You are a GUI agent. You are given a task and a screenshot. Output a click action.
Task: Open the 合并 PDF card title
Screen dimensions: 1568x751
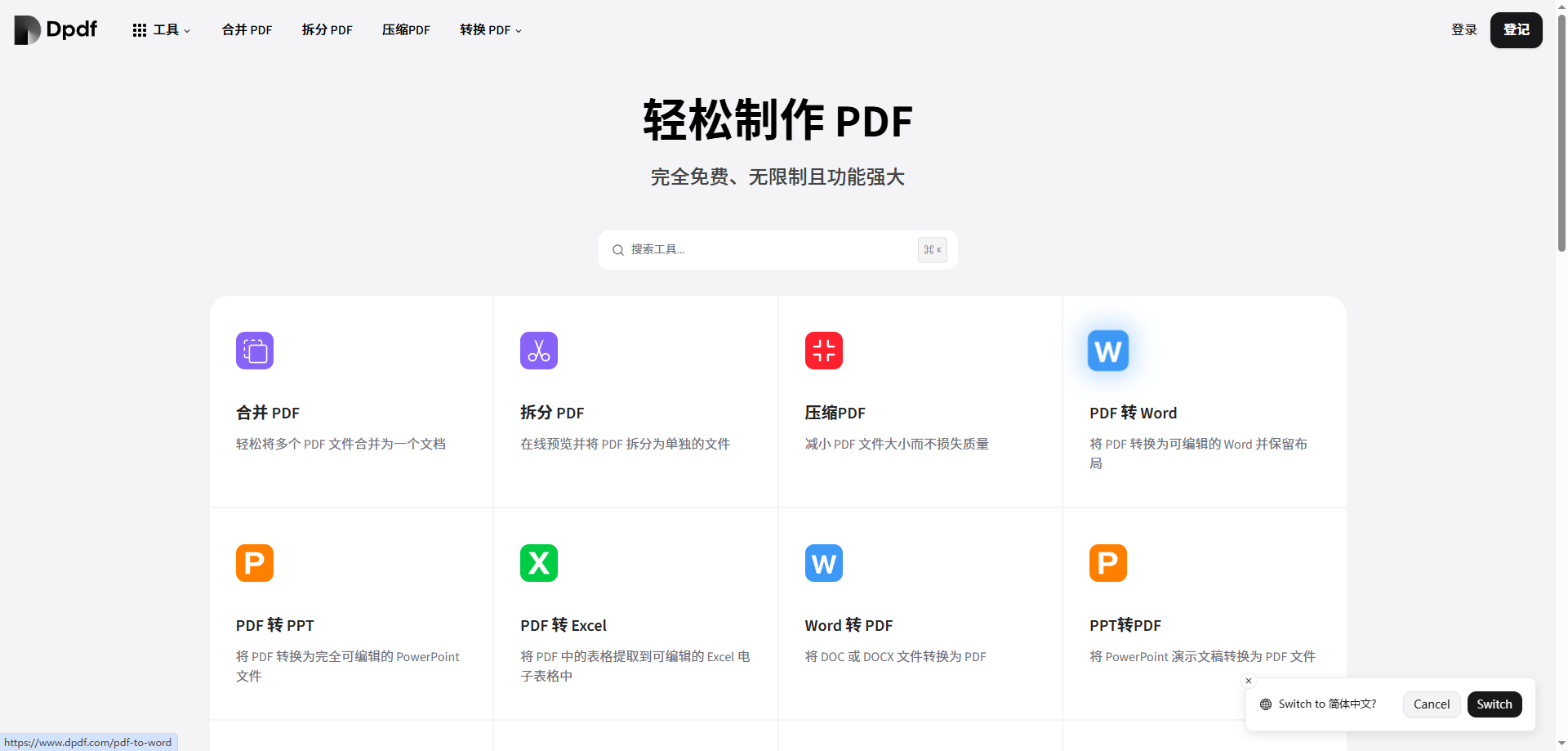[x=268, y=413]
